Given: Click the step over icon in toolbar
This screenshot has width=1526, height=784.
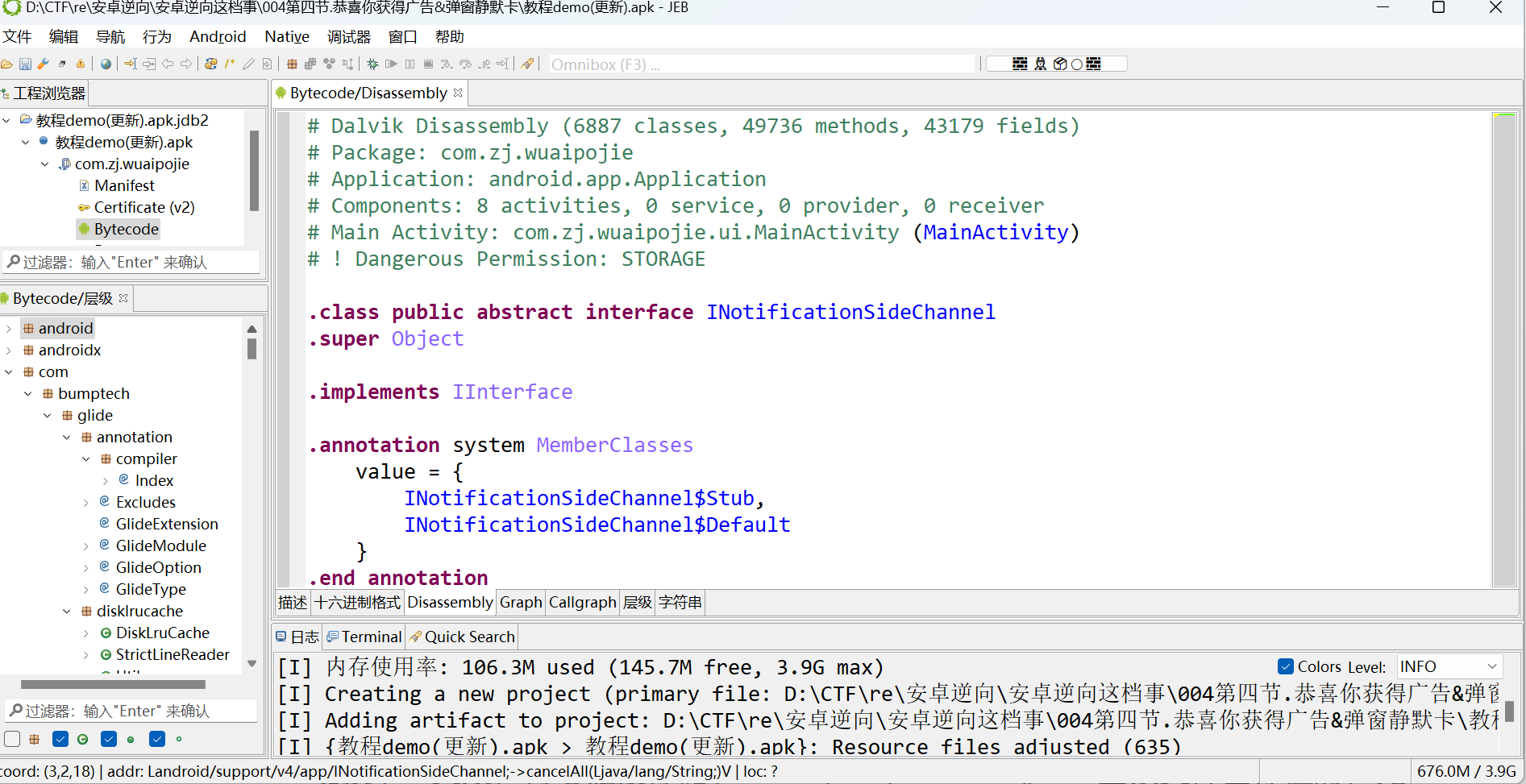Looking at the screenshot, I should coord(465,64).
